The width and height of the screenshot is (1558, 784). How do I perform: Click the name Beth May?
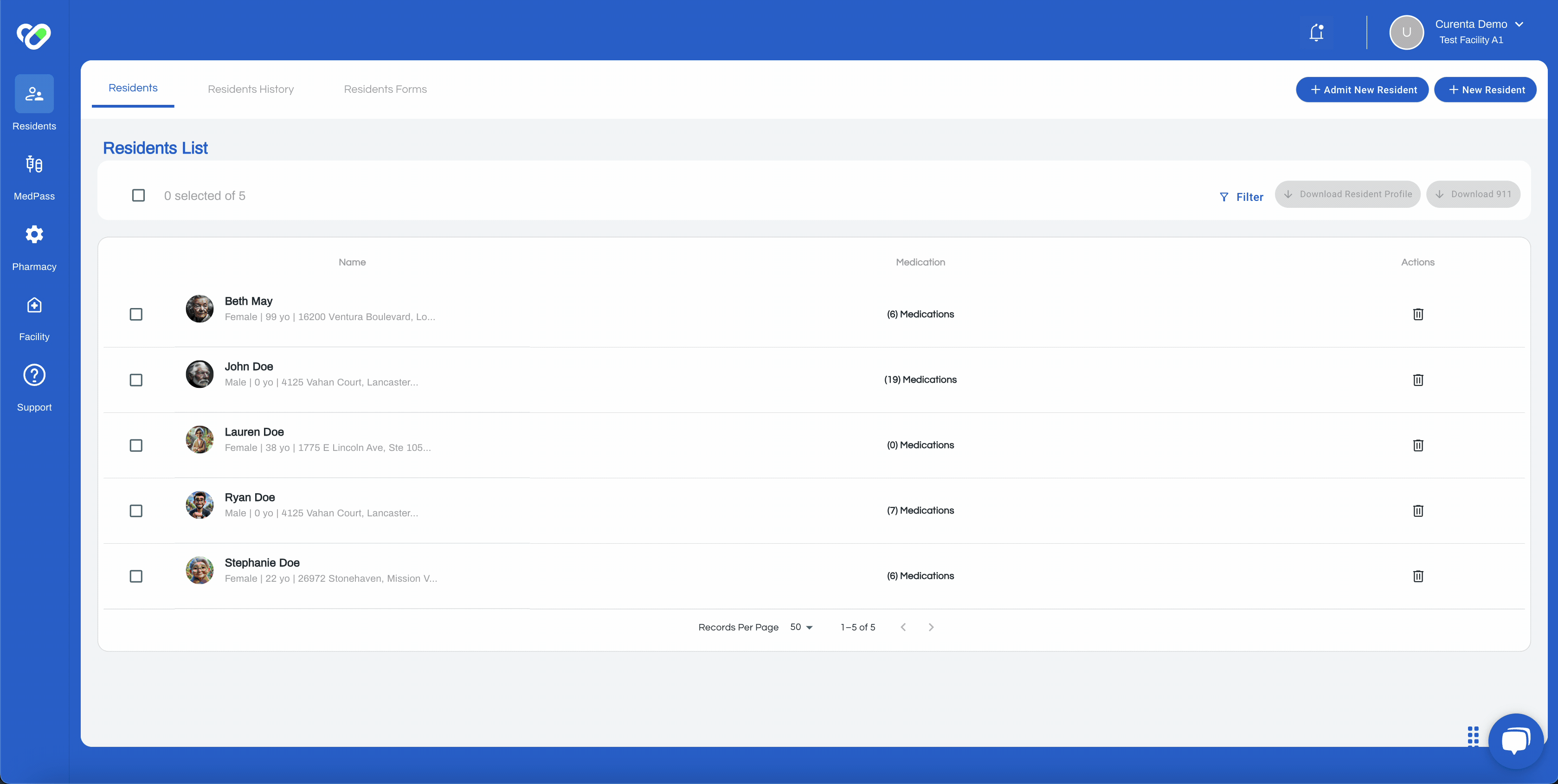(249, 301)
